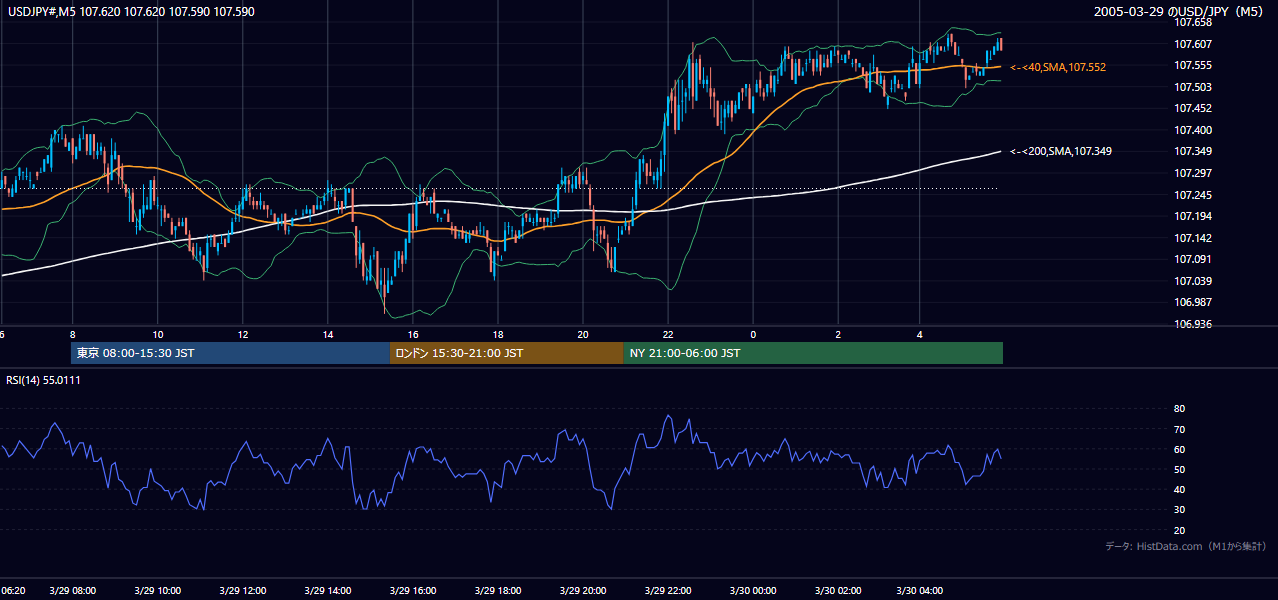Click the 3/30 04:00 time label

[922, 590]
